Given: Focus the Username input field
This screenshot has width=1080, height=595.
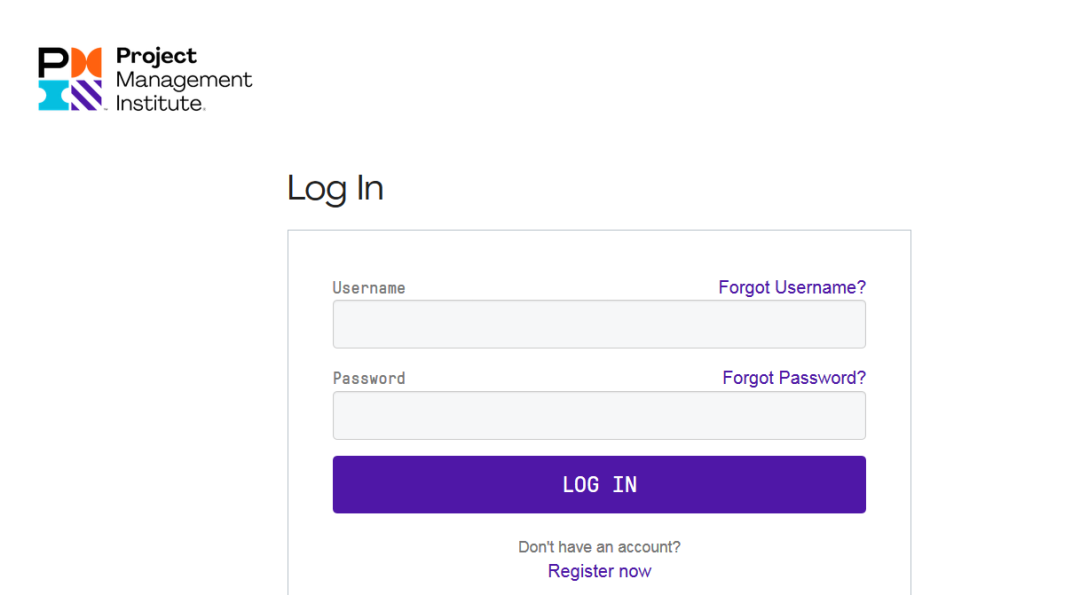Looking at the screenshot, I should point(599,324).
